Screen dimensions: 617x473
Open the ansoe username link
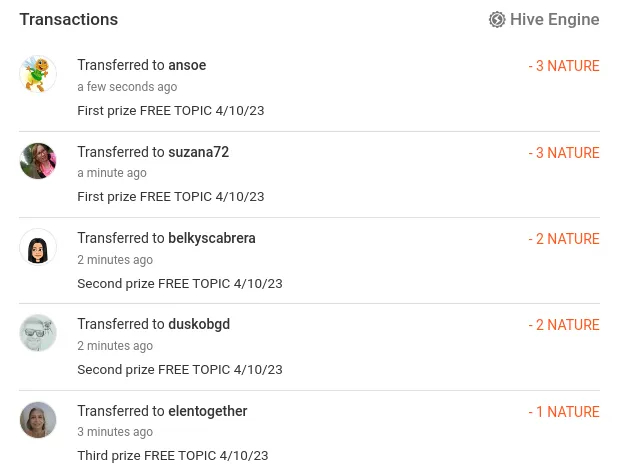[187, 65]
